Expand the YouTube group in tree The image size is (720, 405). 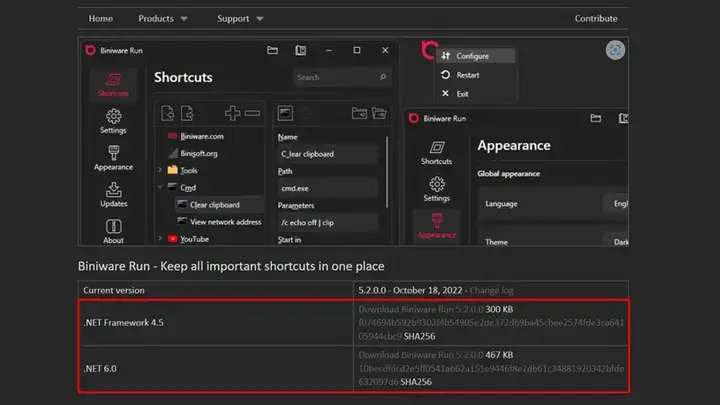(160, 239)
